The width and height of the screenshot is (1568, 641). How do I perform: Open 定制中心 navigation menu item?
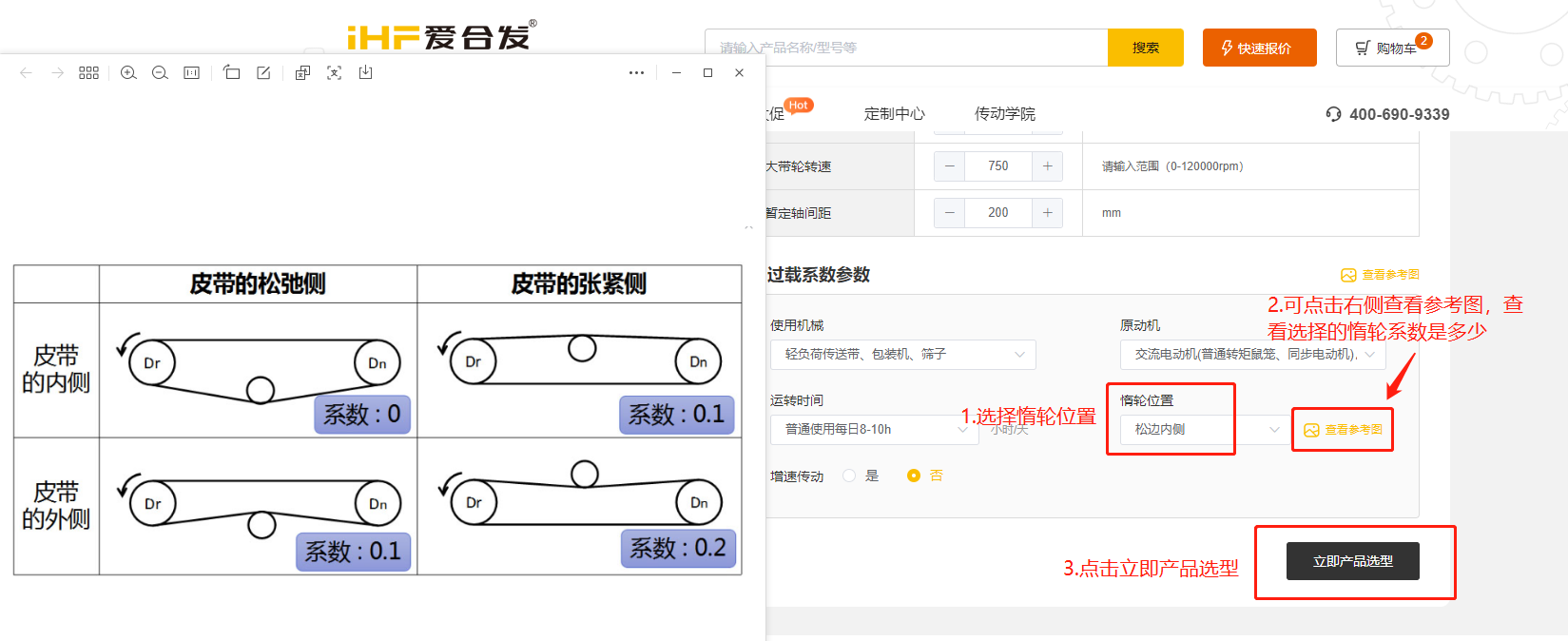coord(894,114)
